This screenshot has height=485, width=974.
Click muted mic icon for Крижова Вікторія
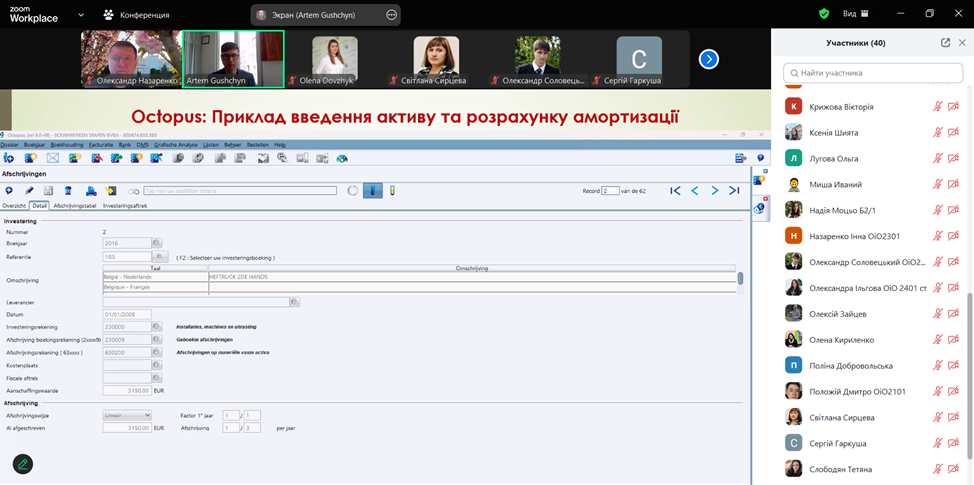click(x=937, y=107)
